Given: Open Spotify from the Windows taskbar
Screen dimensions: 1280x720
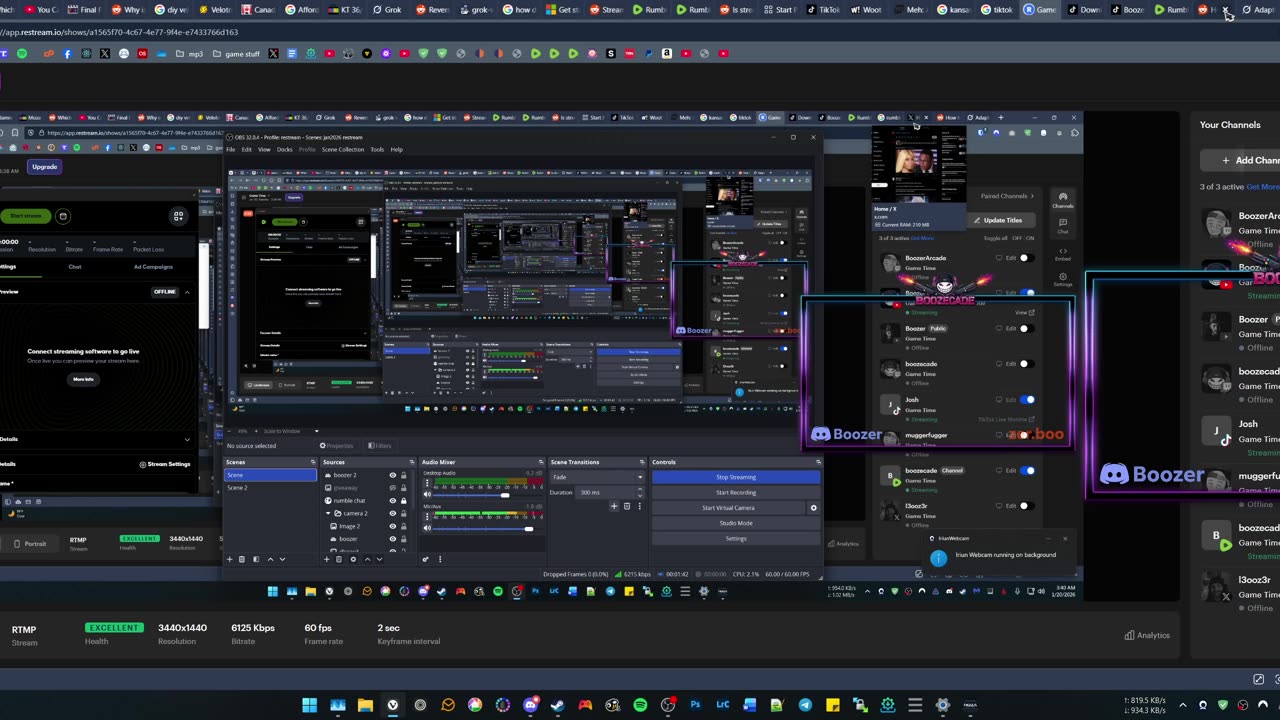Looking at the screenshot, I should pyautogui.click(x=640, y=705).
